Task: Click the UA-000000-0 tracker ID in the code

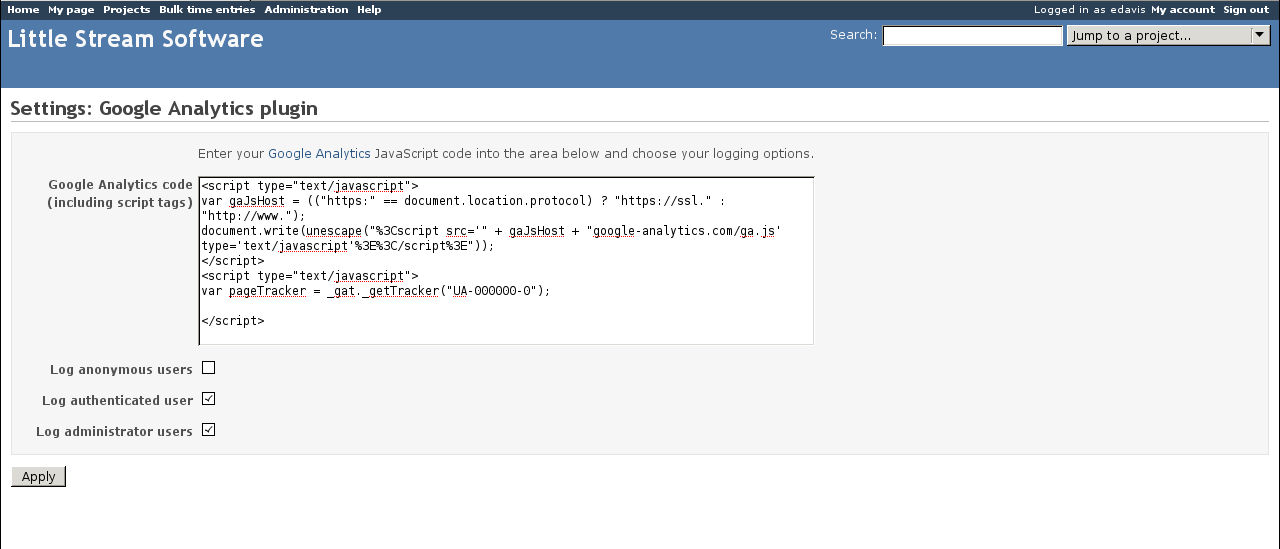Action: 495,291
